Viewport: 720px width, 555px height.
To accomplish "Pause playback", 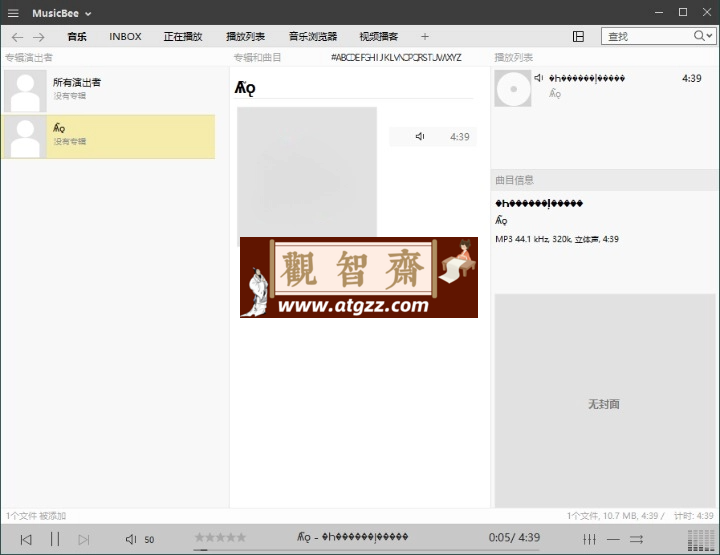I will (x=55, y=539).
